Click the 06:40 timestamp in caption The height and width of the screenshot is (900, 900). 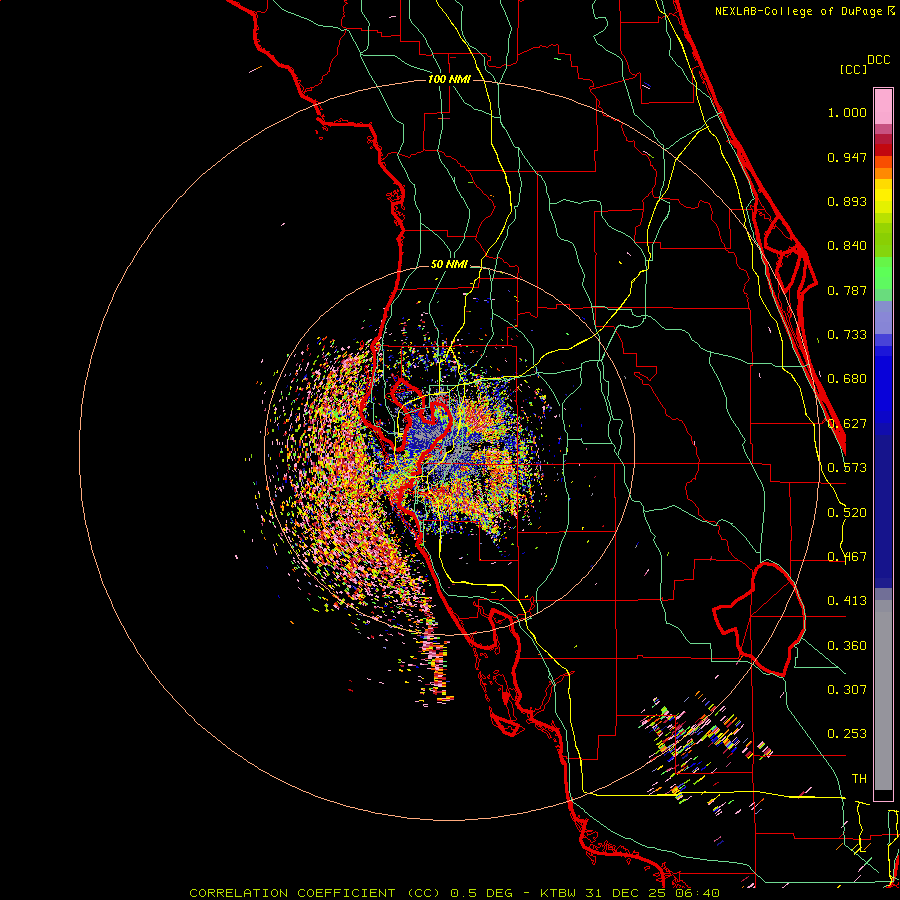coord(697,893)
